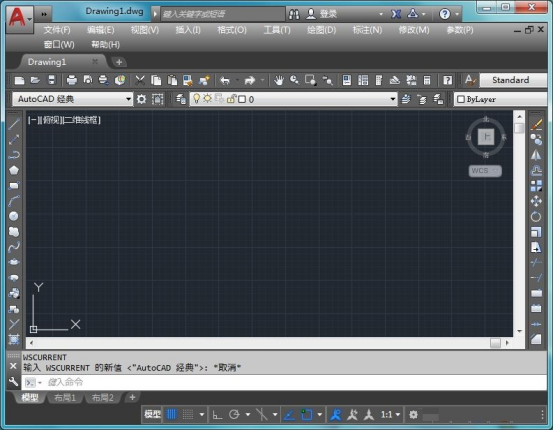Select the Polygon draw tool

[x=14, y=170]
